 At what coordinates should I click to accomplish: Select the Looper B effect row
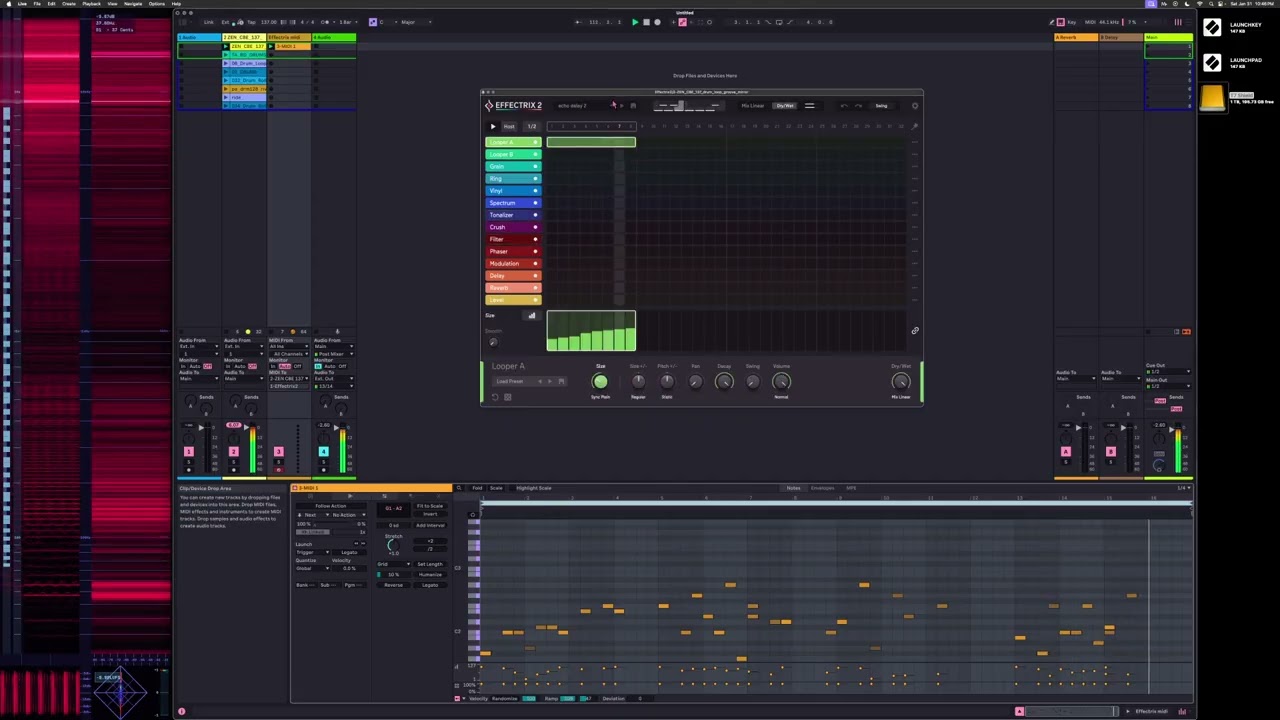(513, 154)
